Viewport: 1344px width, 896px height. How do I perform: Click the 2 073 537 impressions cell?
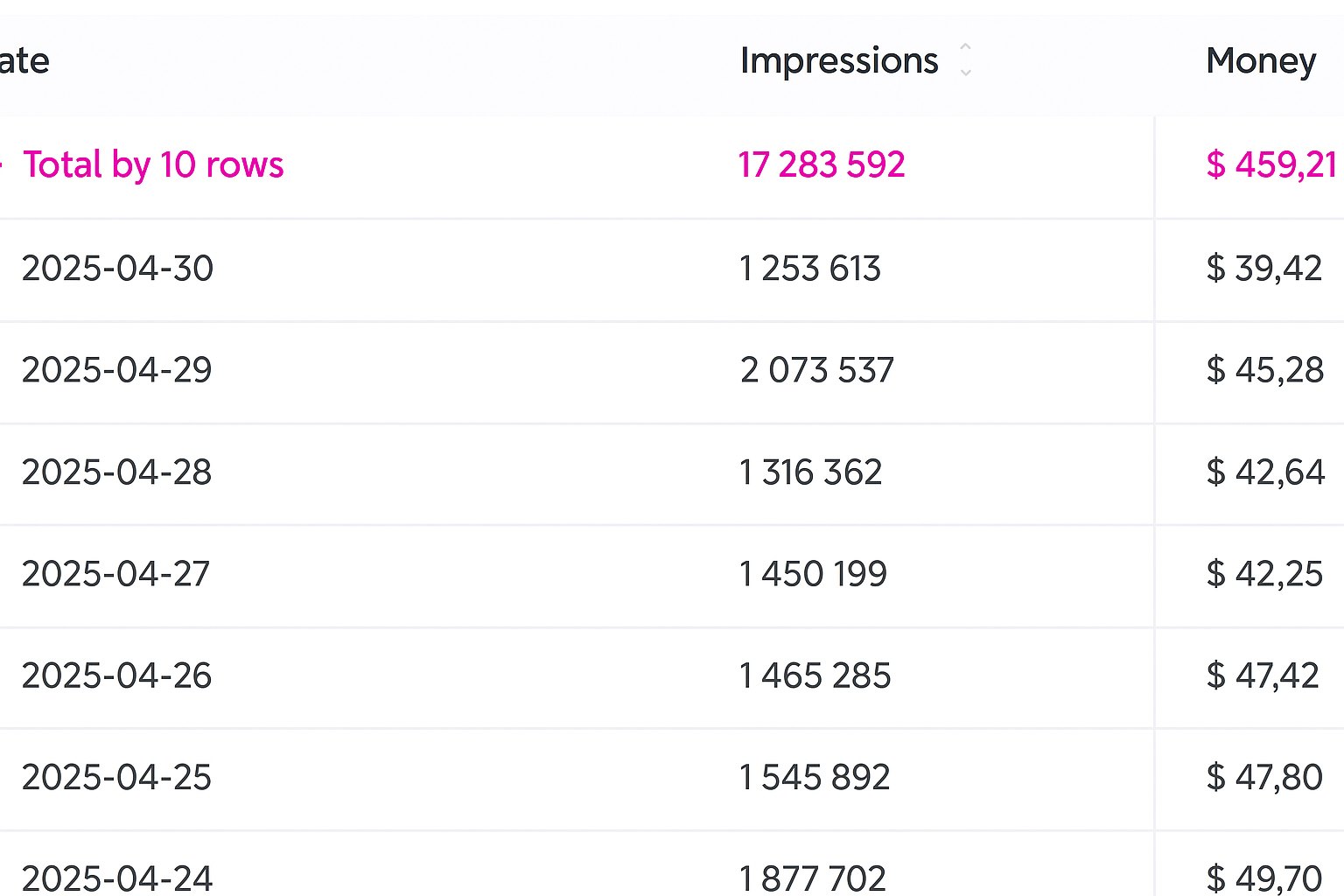816,370
